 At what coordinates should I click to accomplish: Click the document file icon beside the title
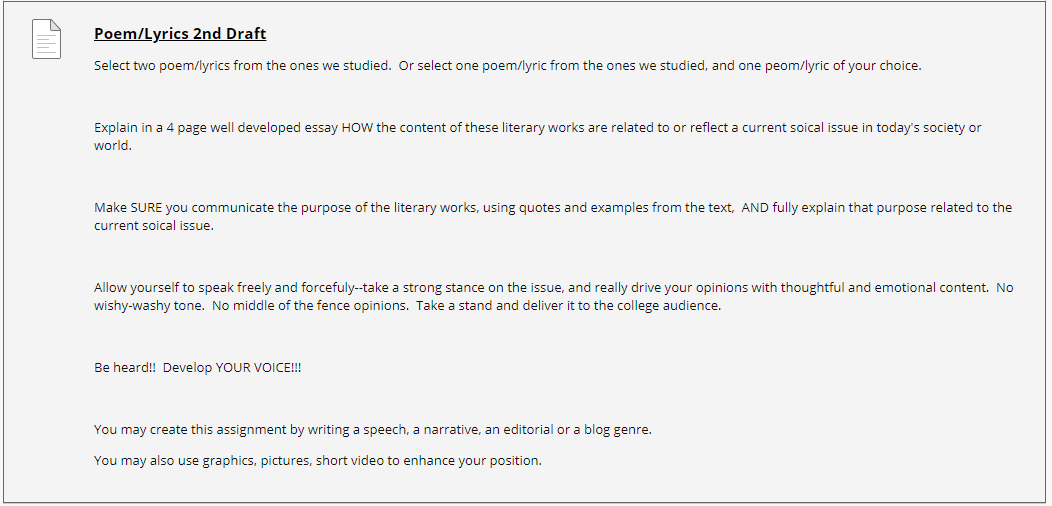click(46, 39)
